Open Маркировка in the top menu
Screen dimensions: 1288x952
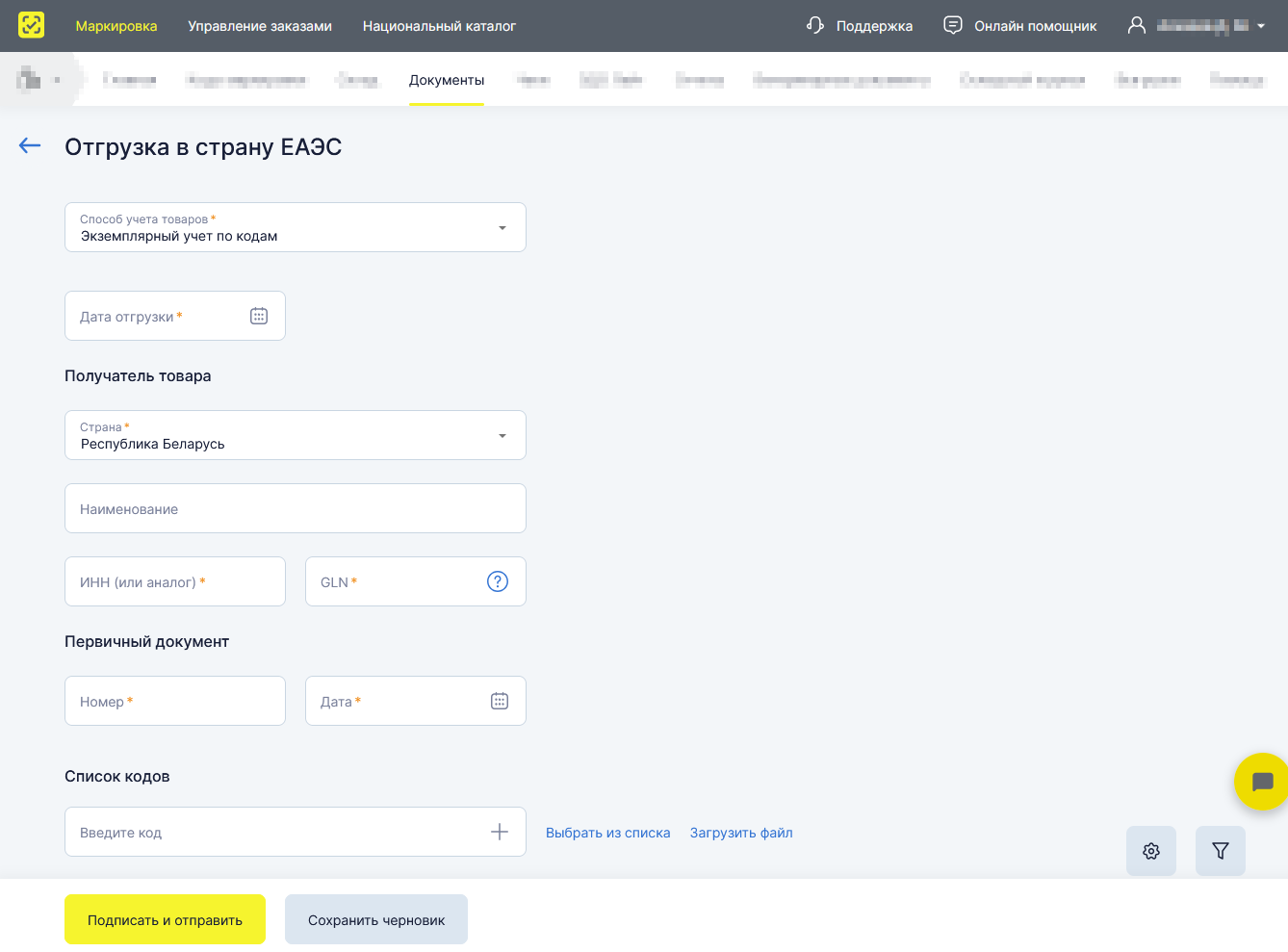(x=116, y=26)
